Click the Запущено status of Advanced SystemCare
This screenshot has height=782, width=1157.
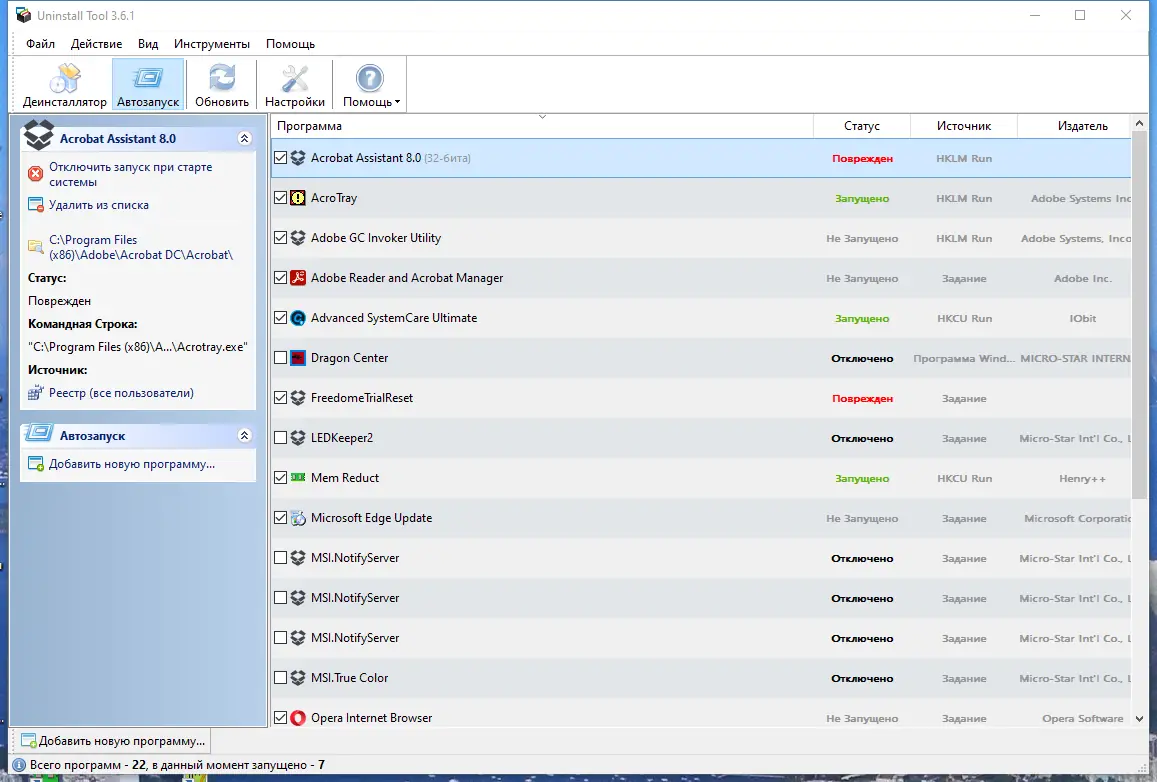click(862, 319)
